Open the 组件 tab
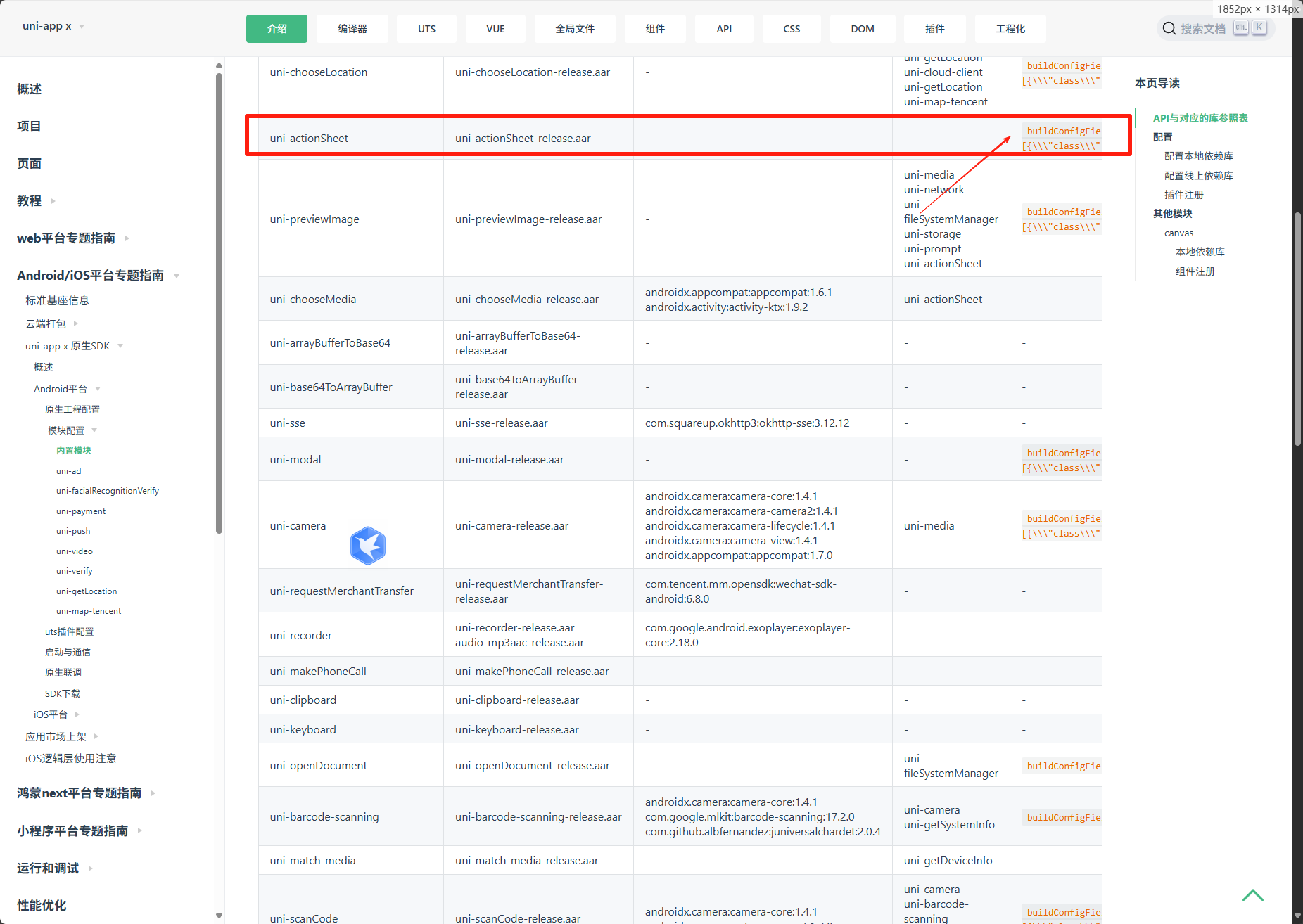Viewport: 1303px width, 924px height. tap(655, 29)
